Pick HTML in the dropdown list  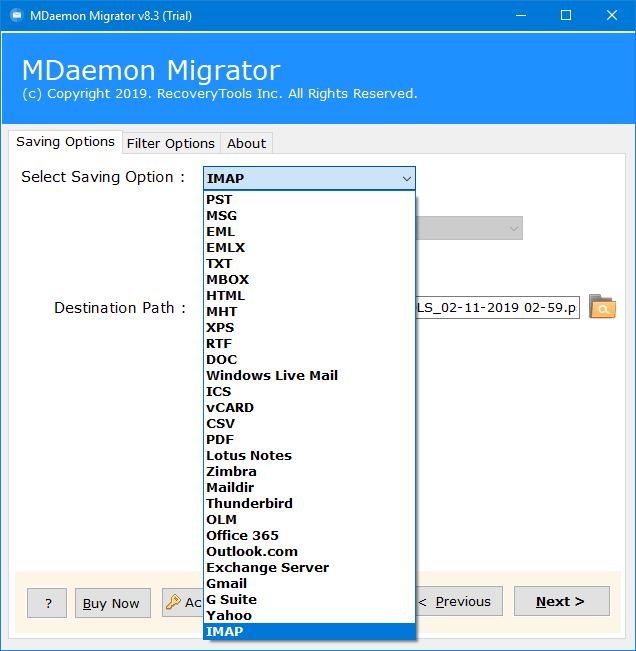tap(309, 296)
